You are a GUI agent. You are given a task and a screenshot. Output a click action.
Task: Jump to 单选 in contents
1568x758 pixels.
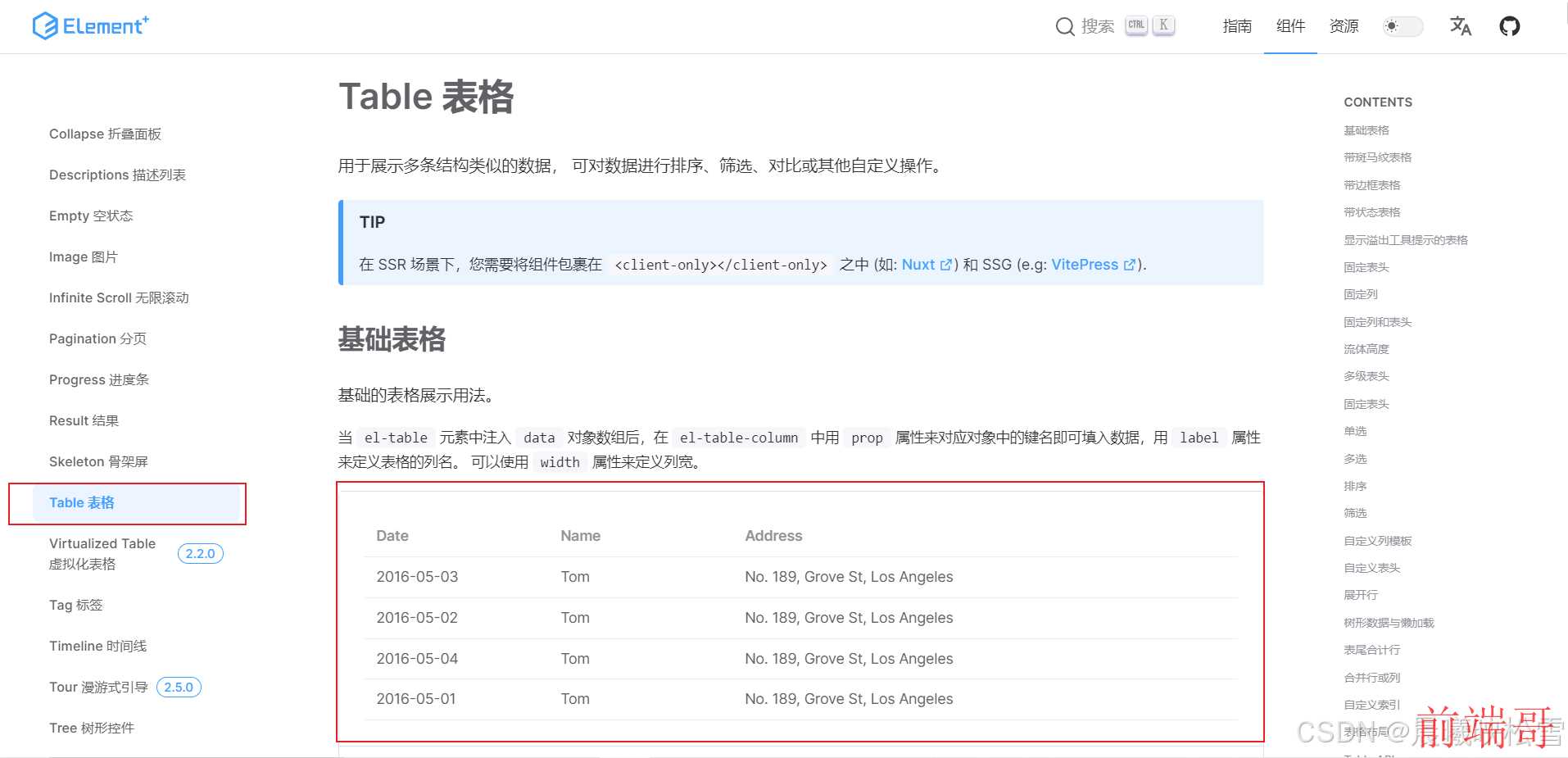click(1355, 431)
